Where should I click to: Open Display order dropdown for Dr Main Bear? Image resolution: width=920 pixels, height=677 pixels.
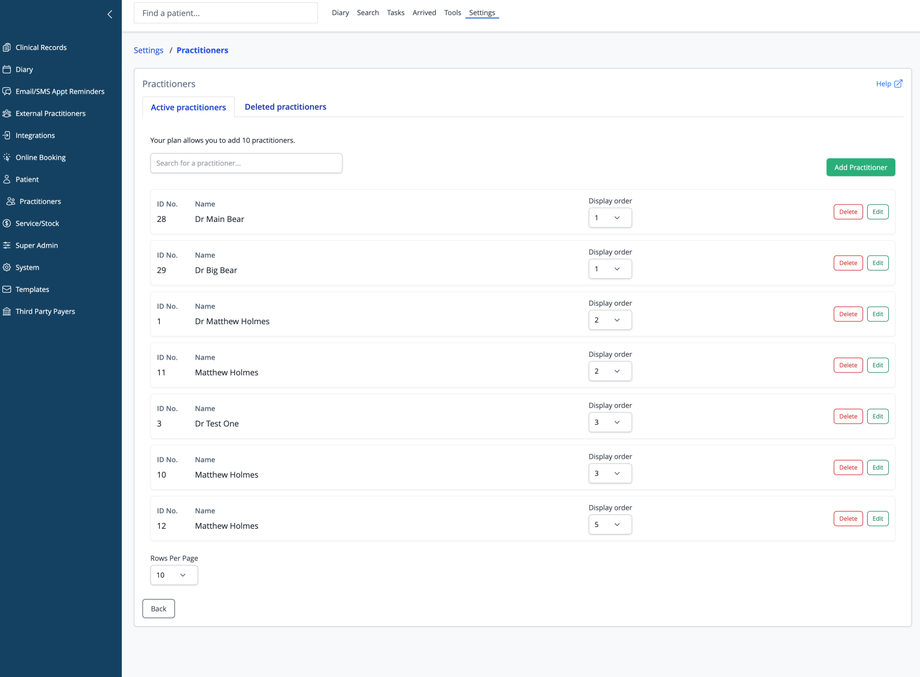[609, 218]
